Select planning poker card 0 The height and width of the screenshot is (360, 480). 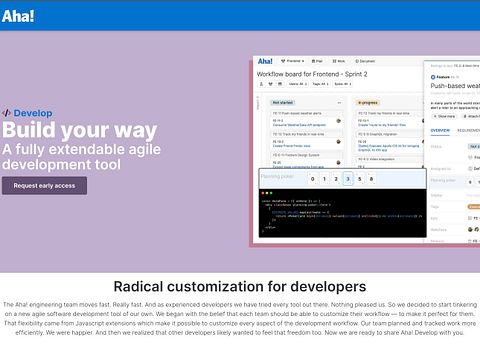pos(312,179)
